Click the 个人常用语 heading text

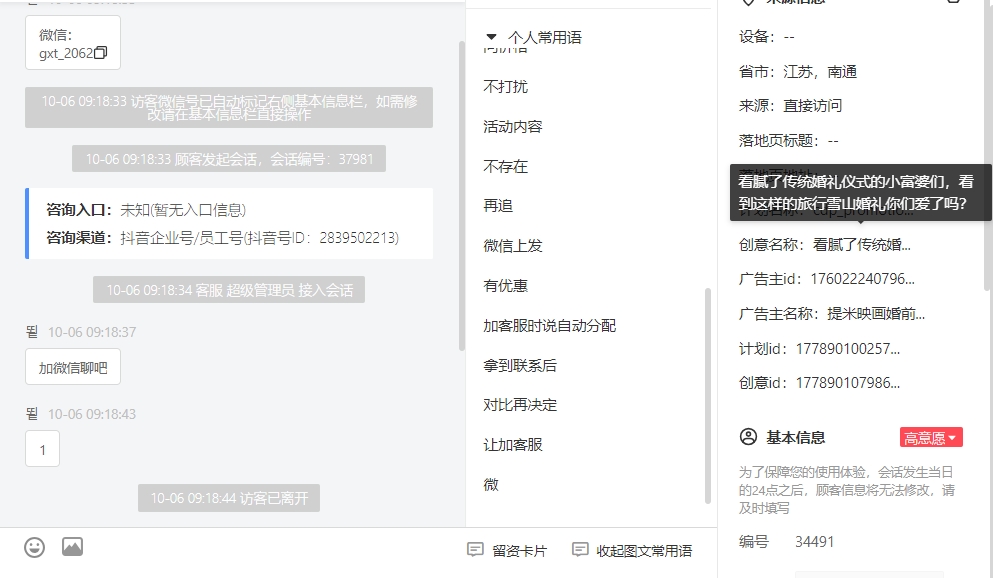545,37
